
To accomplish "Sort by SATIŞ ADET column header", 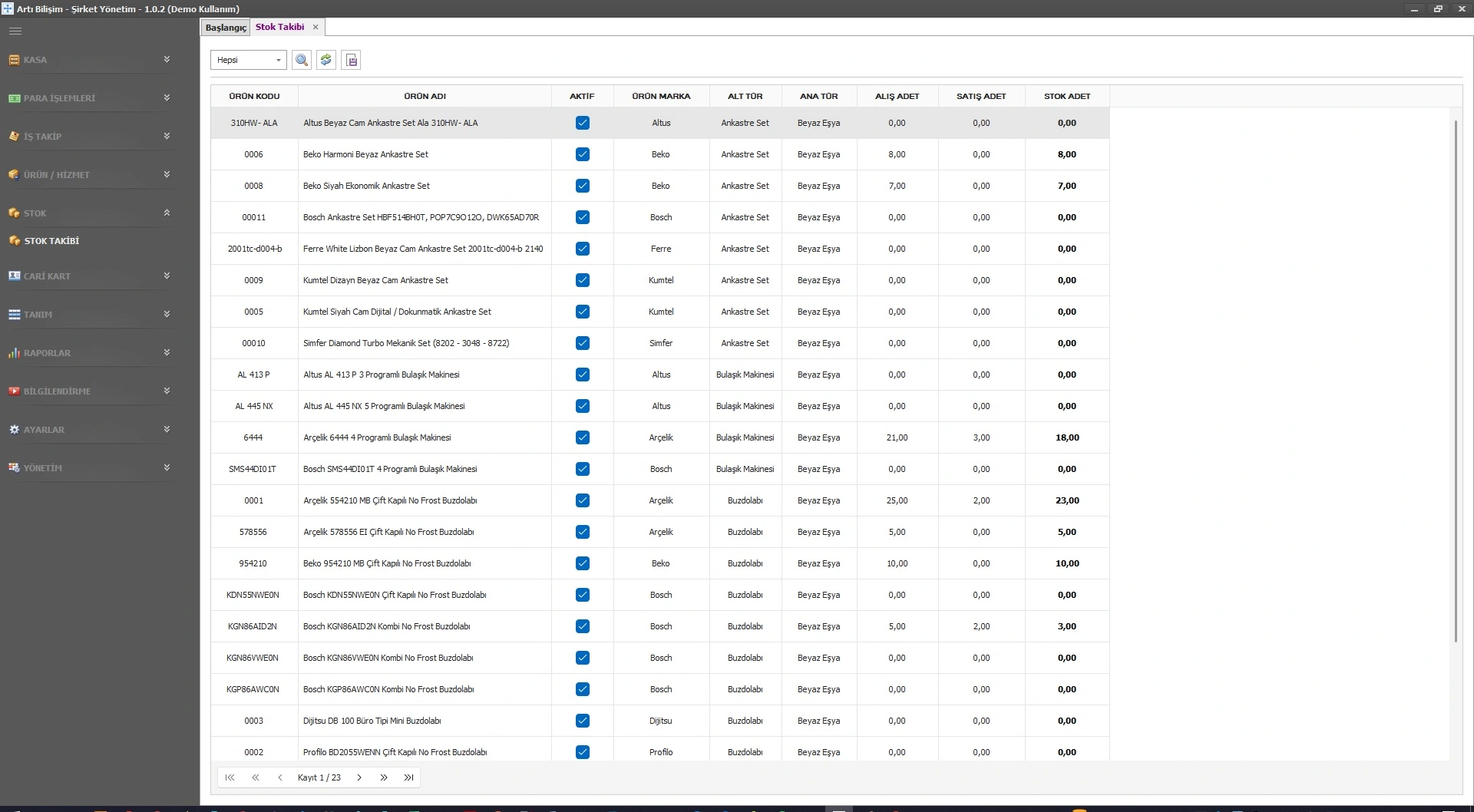I will click(x=981, y=96).
